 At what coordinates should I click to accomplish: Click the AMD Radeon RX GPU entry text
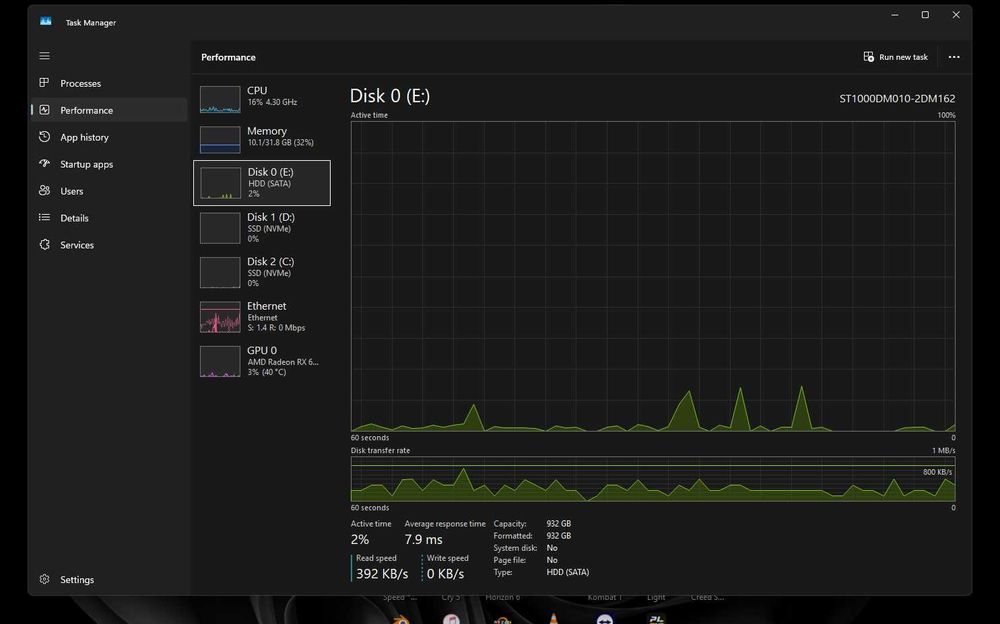(x=283, y=362)
